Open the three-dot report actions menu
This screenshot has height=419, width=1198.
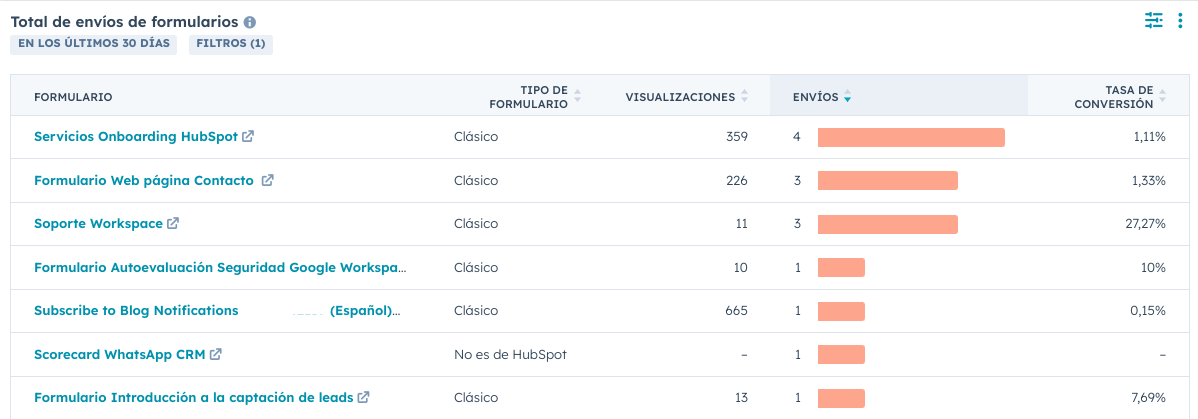tap(1181, 20)
